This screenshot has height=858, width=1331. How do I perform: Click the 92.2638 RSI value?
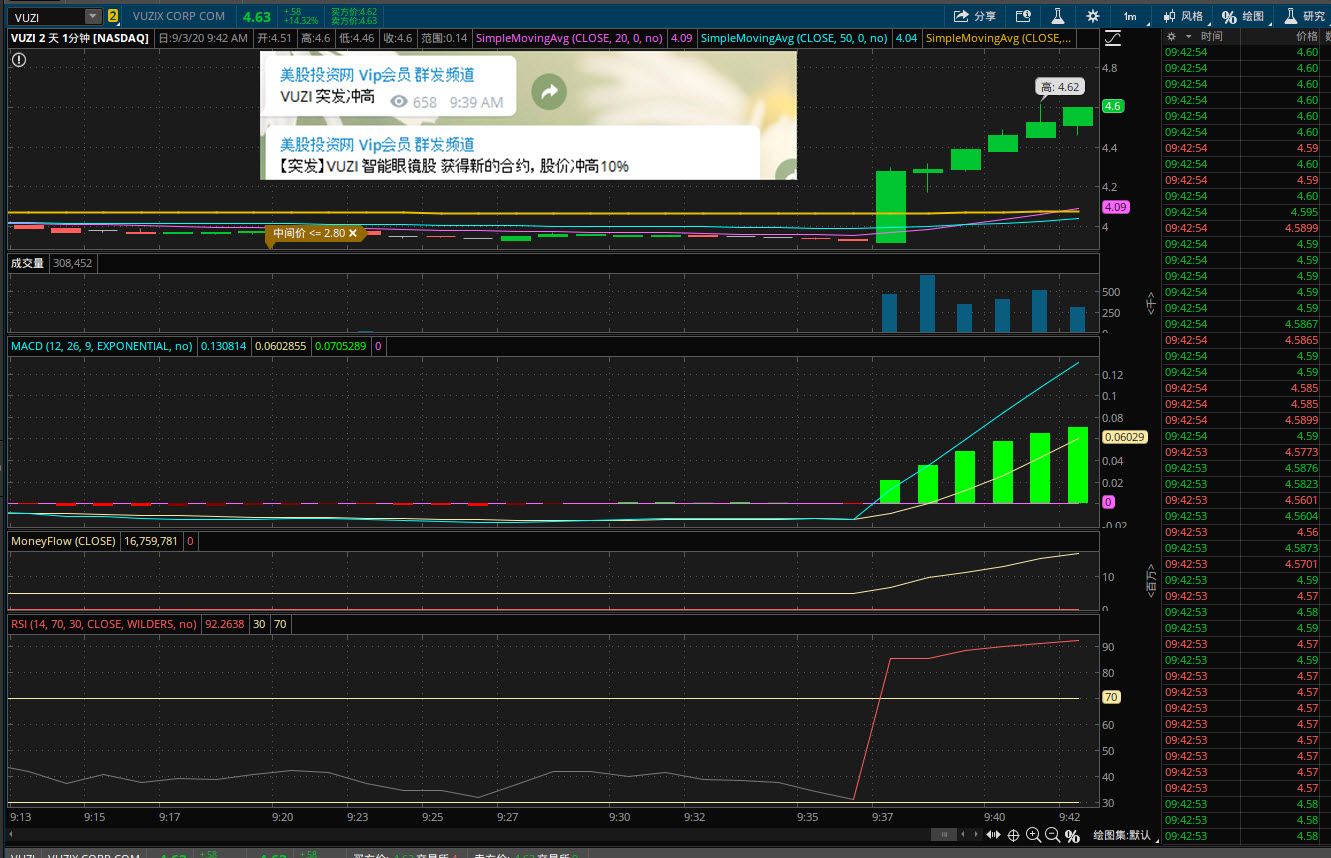[x=225, y=624]
